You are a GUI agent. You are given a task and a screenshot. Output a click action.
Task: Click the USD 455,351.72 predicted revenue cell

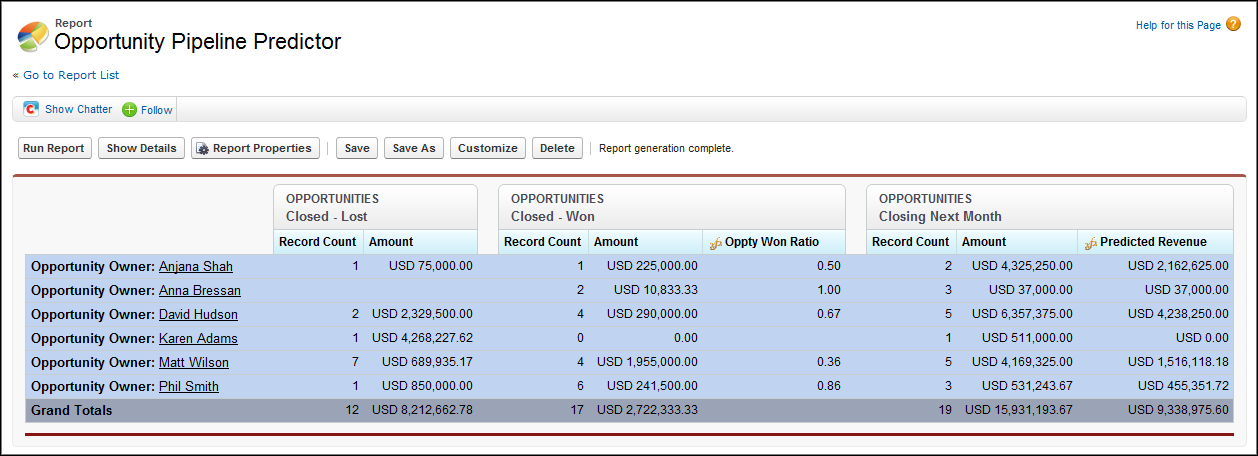click(1183, 386)
